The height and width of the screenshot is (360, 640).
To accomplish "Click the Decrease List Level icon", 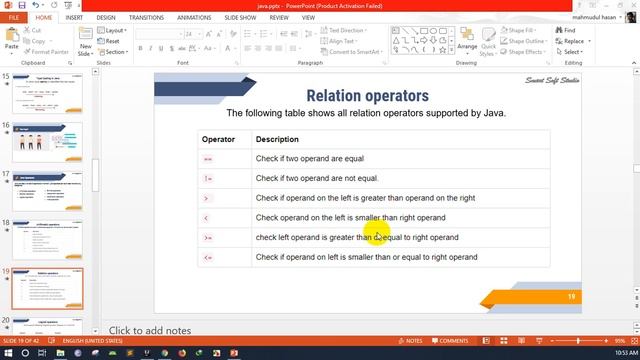I will click(284, 34).
